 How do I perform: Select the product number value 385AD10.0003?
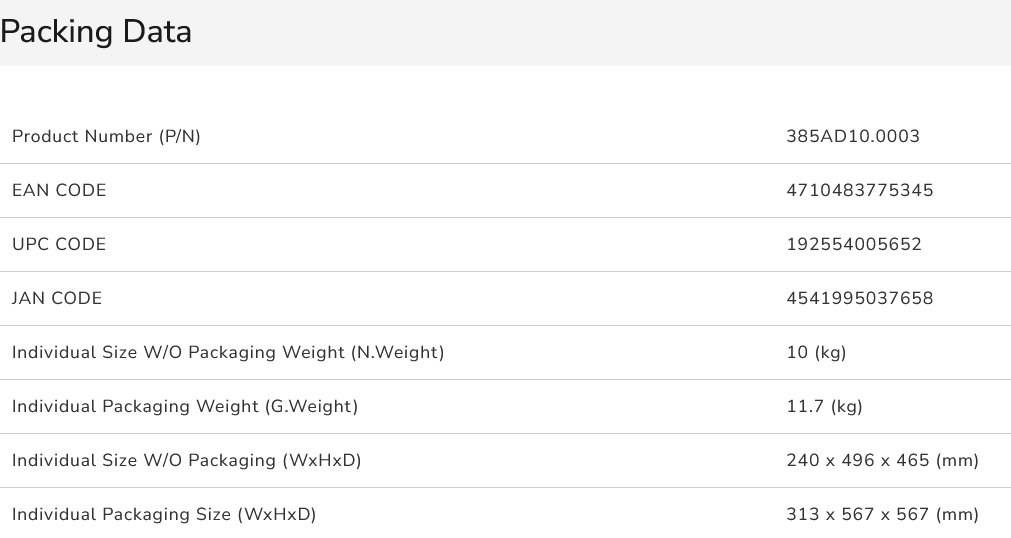pyautogui.click(x=853, y=136)
